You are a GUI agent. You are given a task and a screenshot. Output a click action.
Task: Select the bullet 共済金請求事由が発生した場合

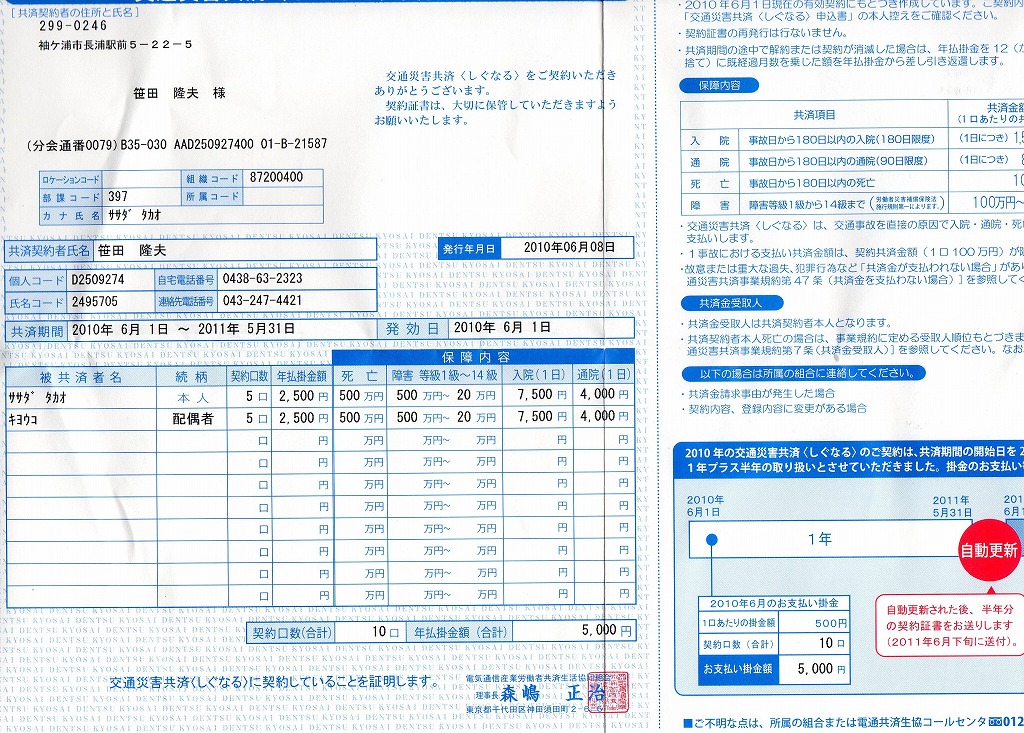(761, 393)
